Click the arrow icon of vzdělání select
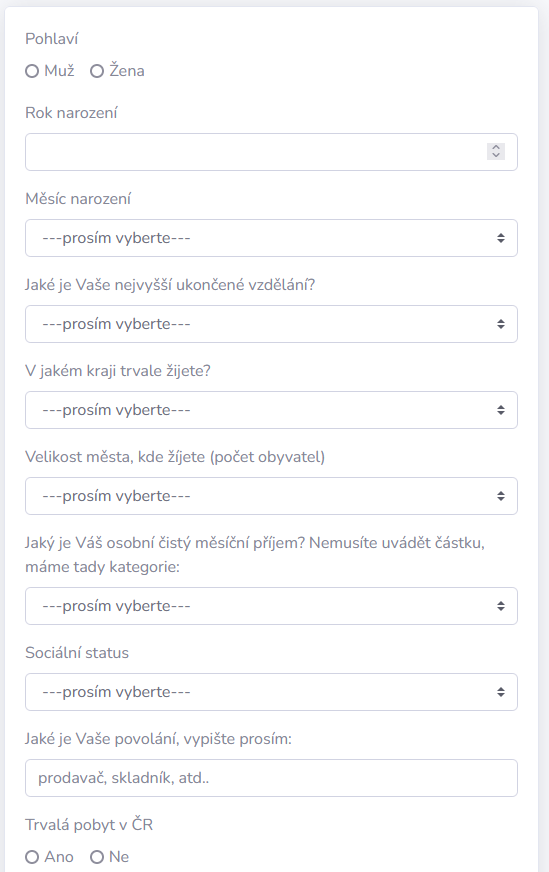Image resolution: width=549 pixels, height=872 pixels. pos(501,324)
